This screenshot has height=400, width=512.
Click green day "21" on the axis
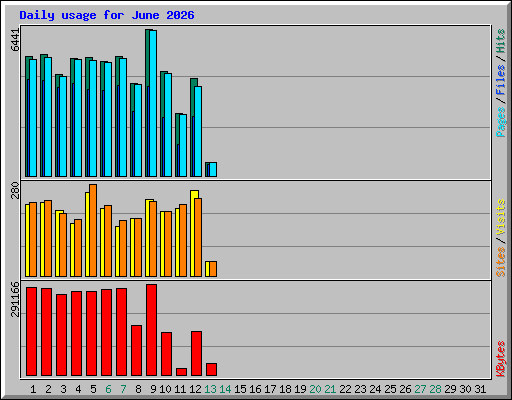330,389
